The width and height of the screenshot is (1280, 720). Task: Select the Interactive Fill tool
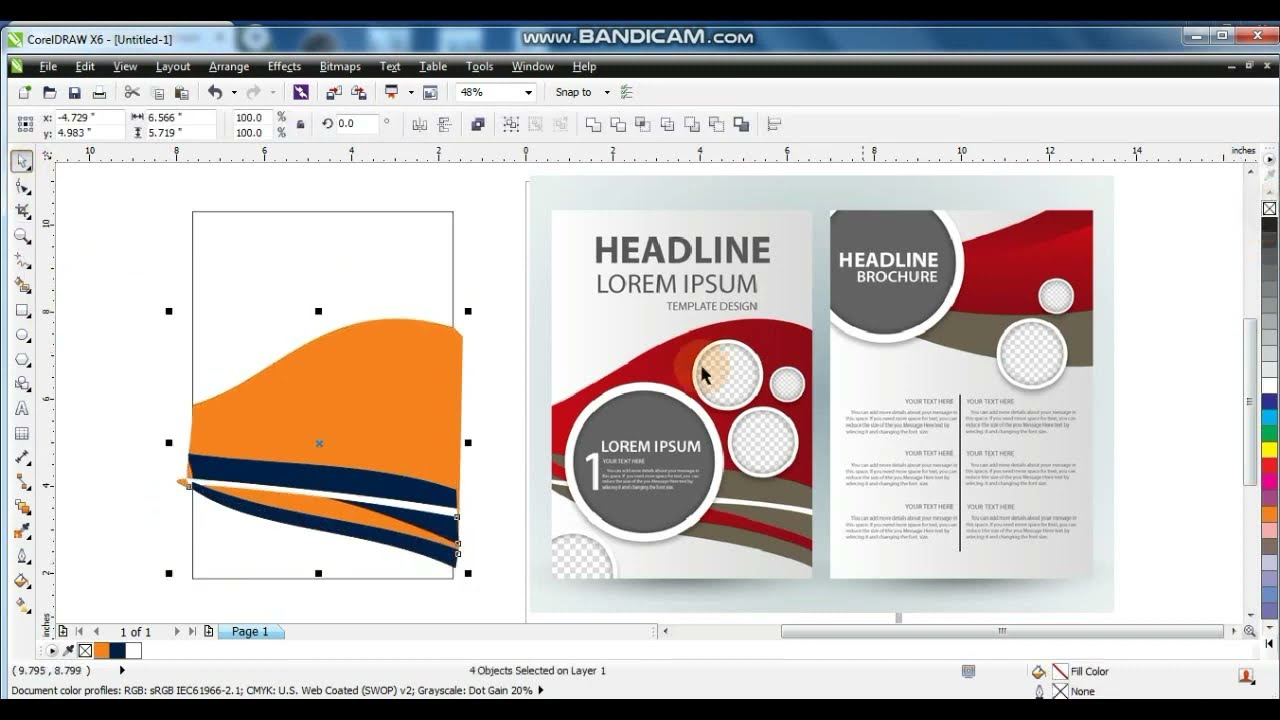22,605
